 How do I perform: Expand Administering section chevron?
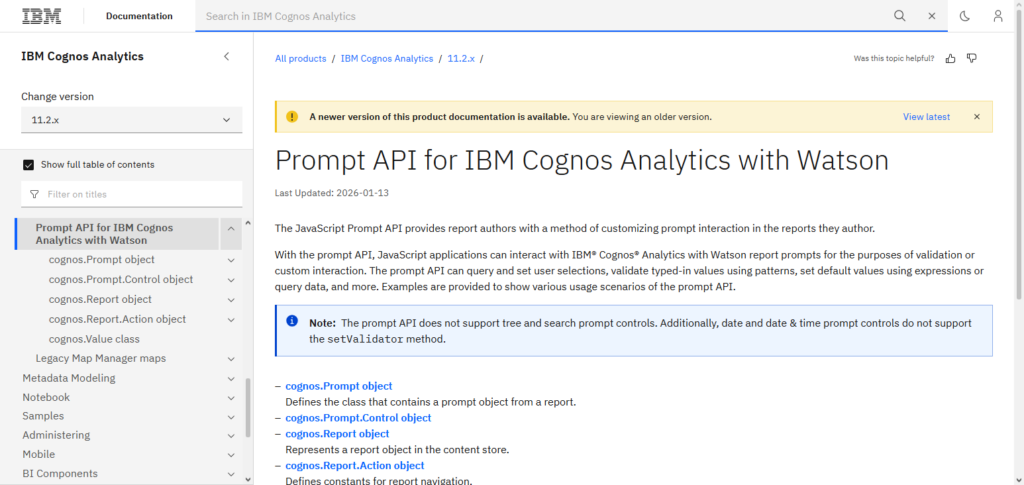click(x=231, y=435)
